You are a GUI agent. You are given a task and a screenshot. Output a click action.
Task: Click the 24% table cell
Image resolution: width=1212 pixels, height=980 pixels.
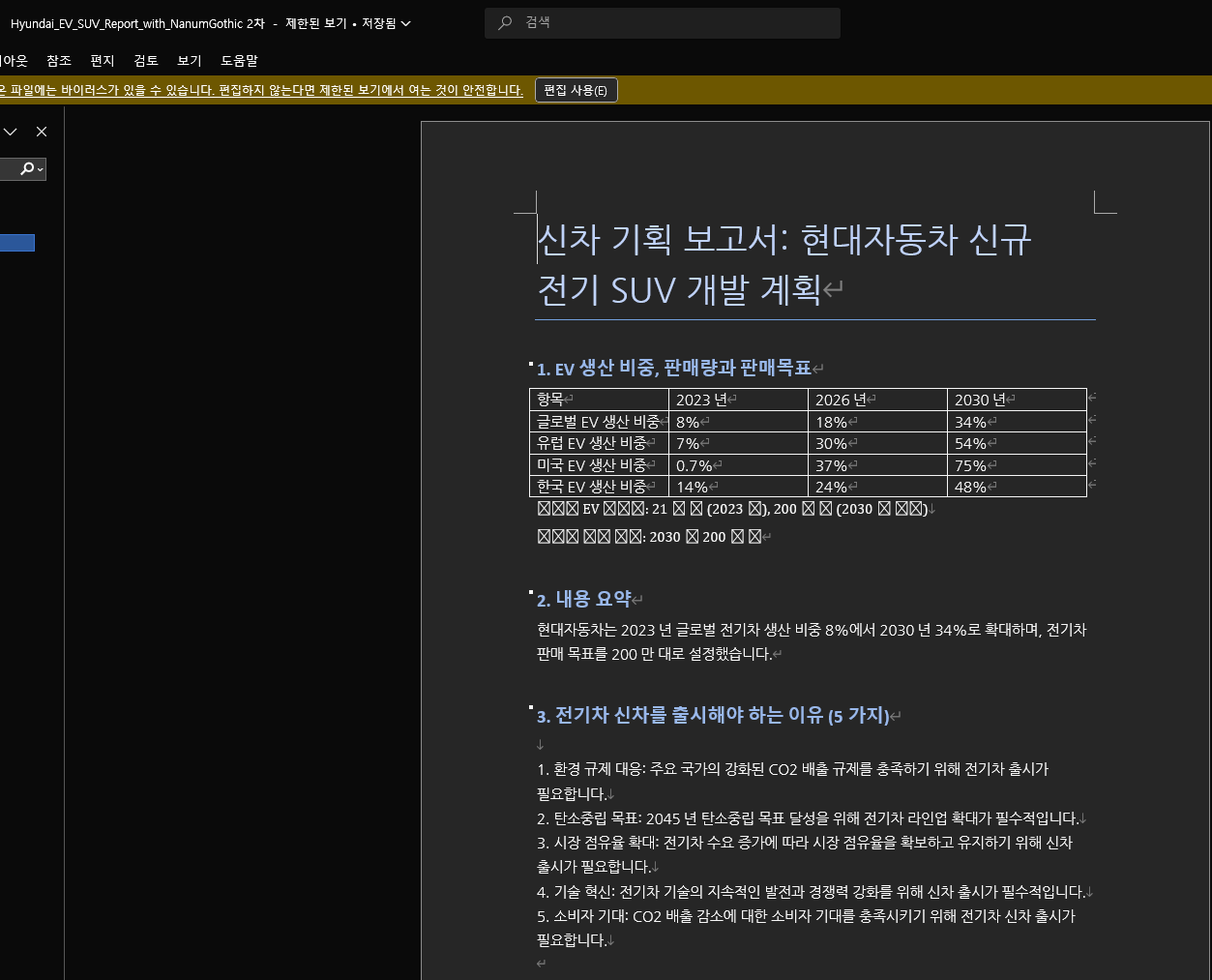click(877, 487)
